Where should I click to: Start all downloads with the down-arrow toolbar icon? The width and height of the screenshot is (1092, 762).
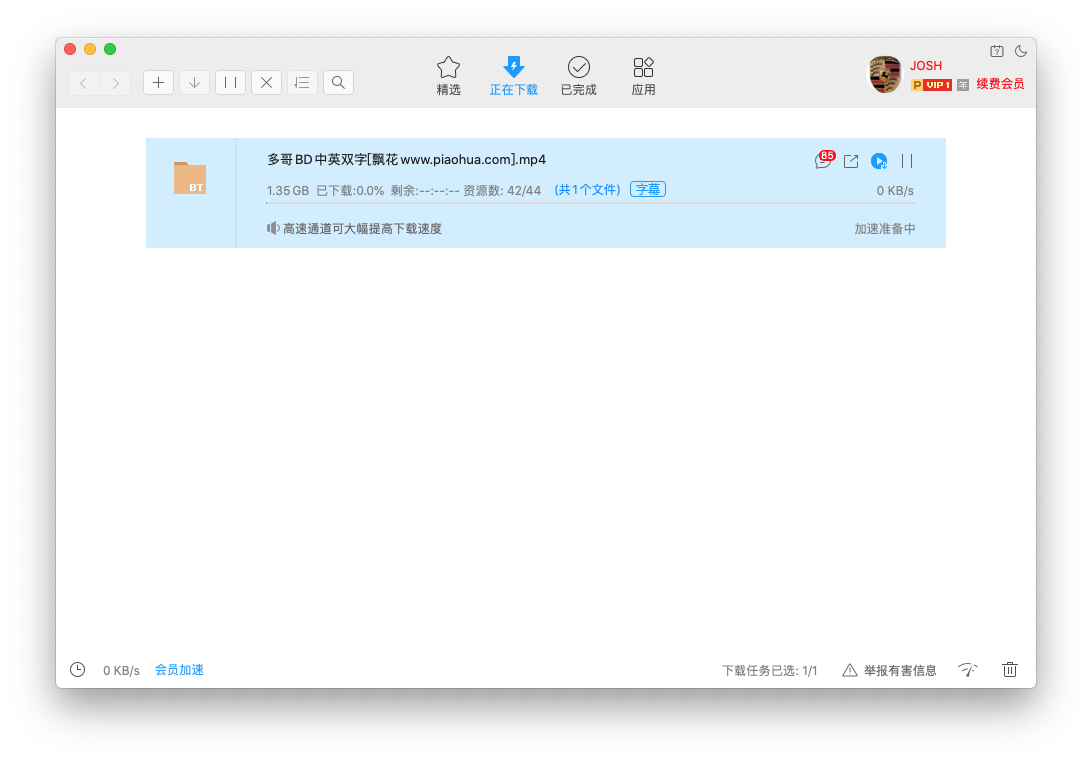[194, 82]
